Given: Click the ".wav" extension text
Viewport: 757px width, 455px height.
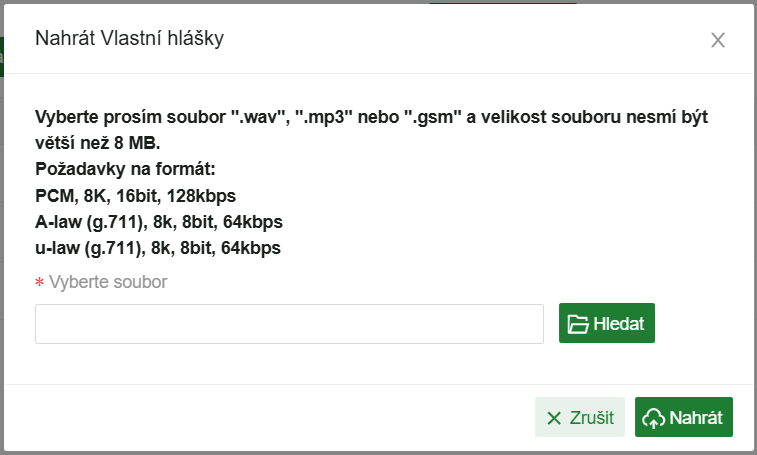Looking at the screenshot, I should click(258, 116).
